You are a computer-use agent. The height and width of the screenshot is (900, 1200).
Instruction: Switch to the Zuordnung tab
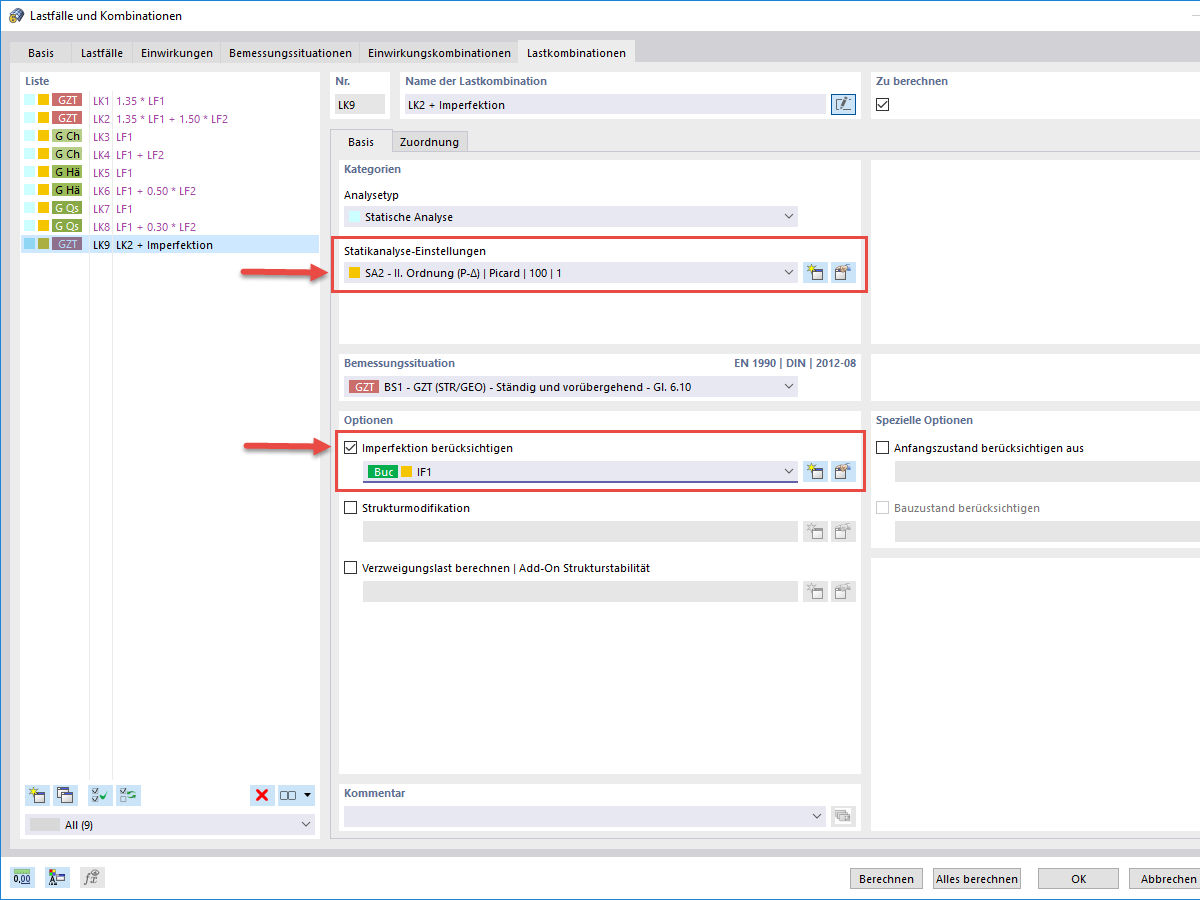click(x=430, y=141)
